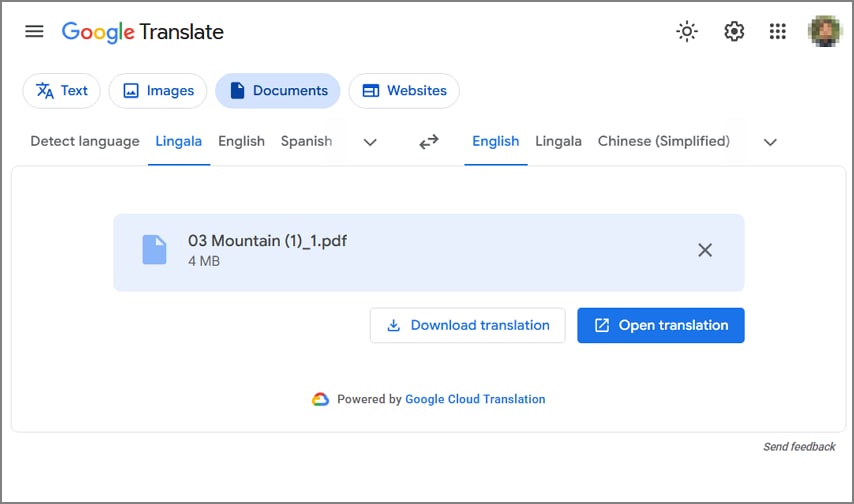The width and height of the screenshot is (854, 504).
Task: Swap source and target languages
Action: [x=429, y=142]
